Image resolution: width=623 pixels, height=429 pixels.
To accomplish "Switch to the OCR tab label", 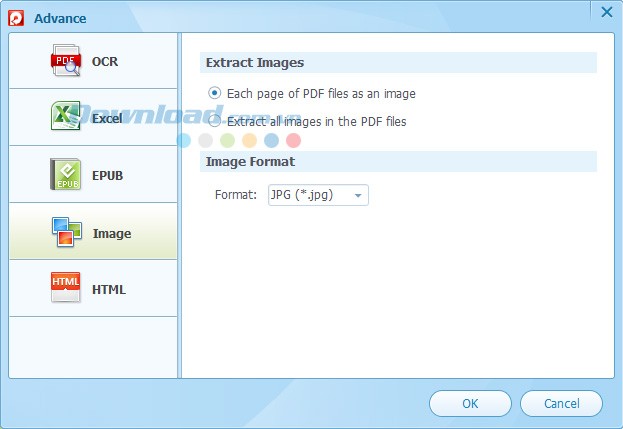I will point(105,62).
